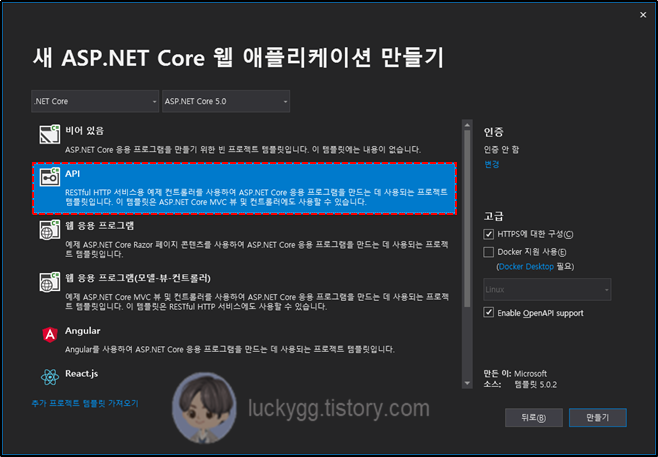Toggle the HTTPS에 대한 구성 checkbox
The image size is (658, 457).
[488, 234]
